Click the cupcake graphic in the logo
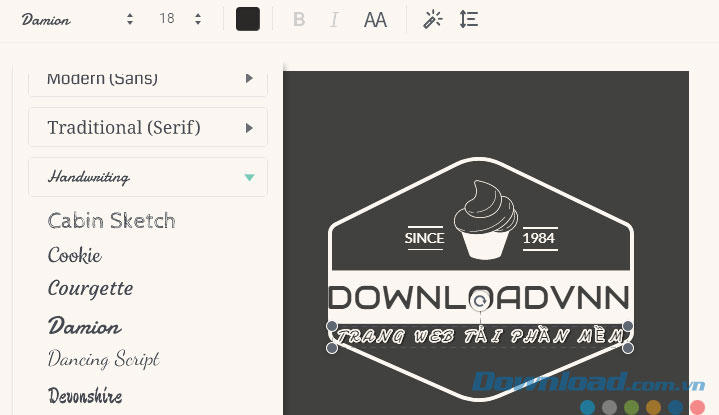The height and width of the screenshot is (415, 719). (x=485, y=219)
